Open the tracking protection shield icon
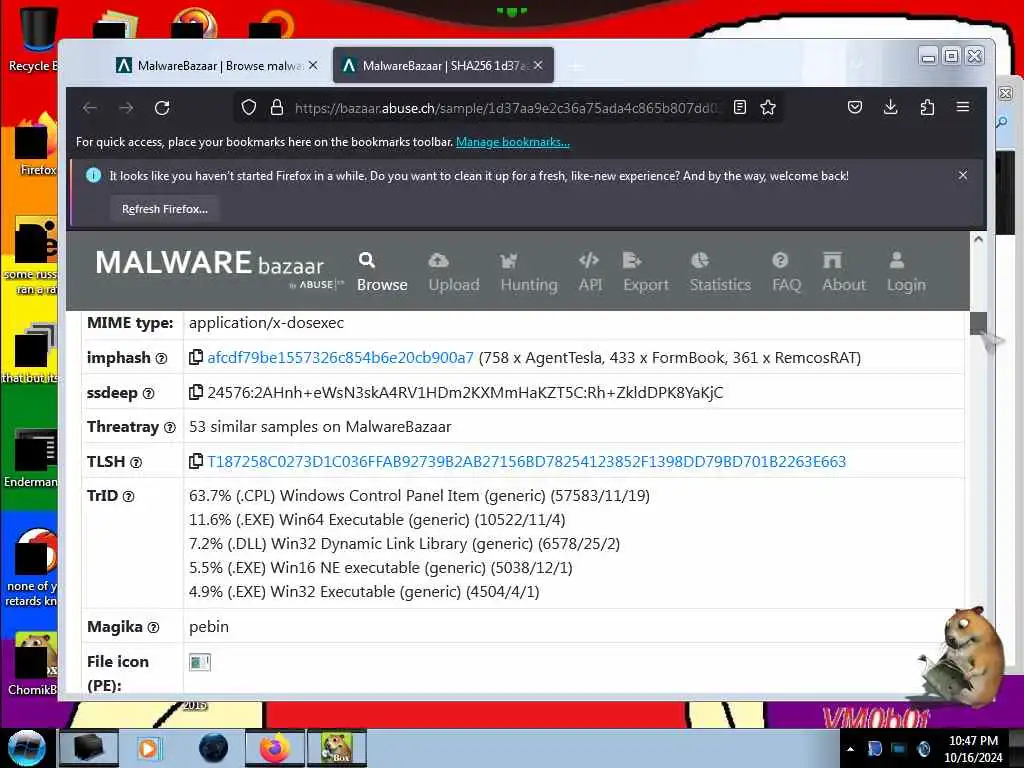Image resolution: width=1024 pixels, height=768 pixels. coord(249,107)
